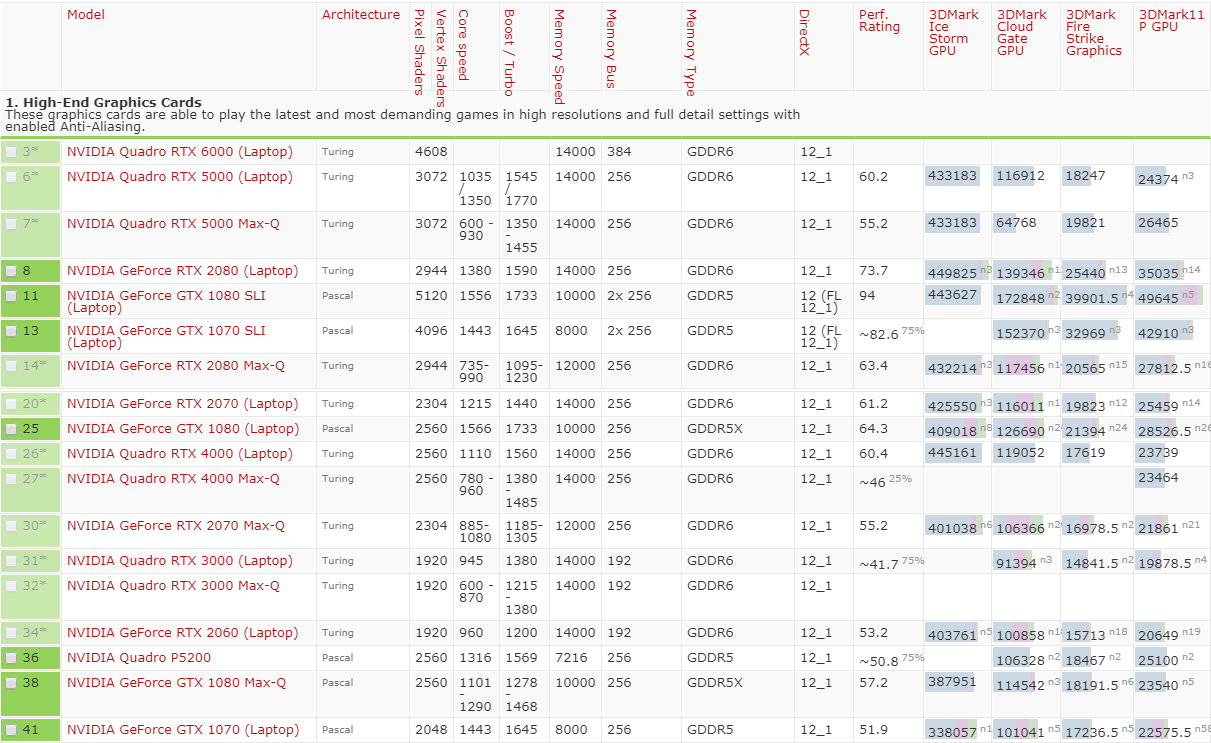Sort table by Model column header
1211x743 pixels.
pyautogui.click(x=85, y=15)
